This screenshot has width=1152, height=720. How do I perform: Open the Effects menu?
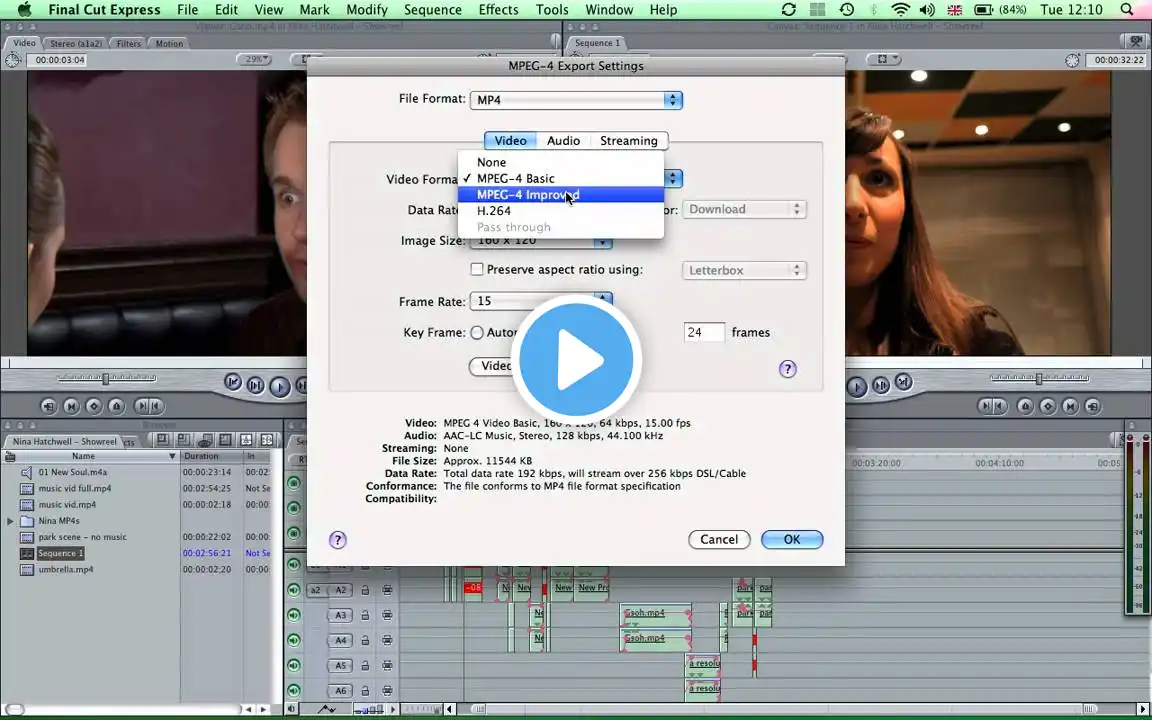498,10
